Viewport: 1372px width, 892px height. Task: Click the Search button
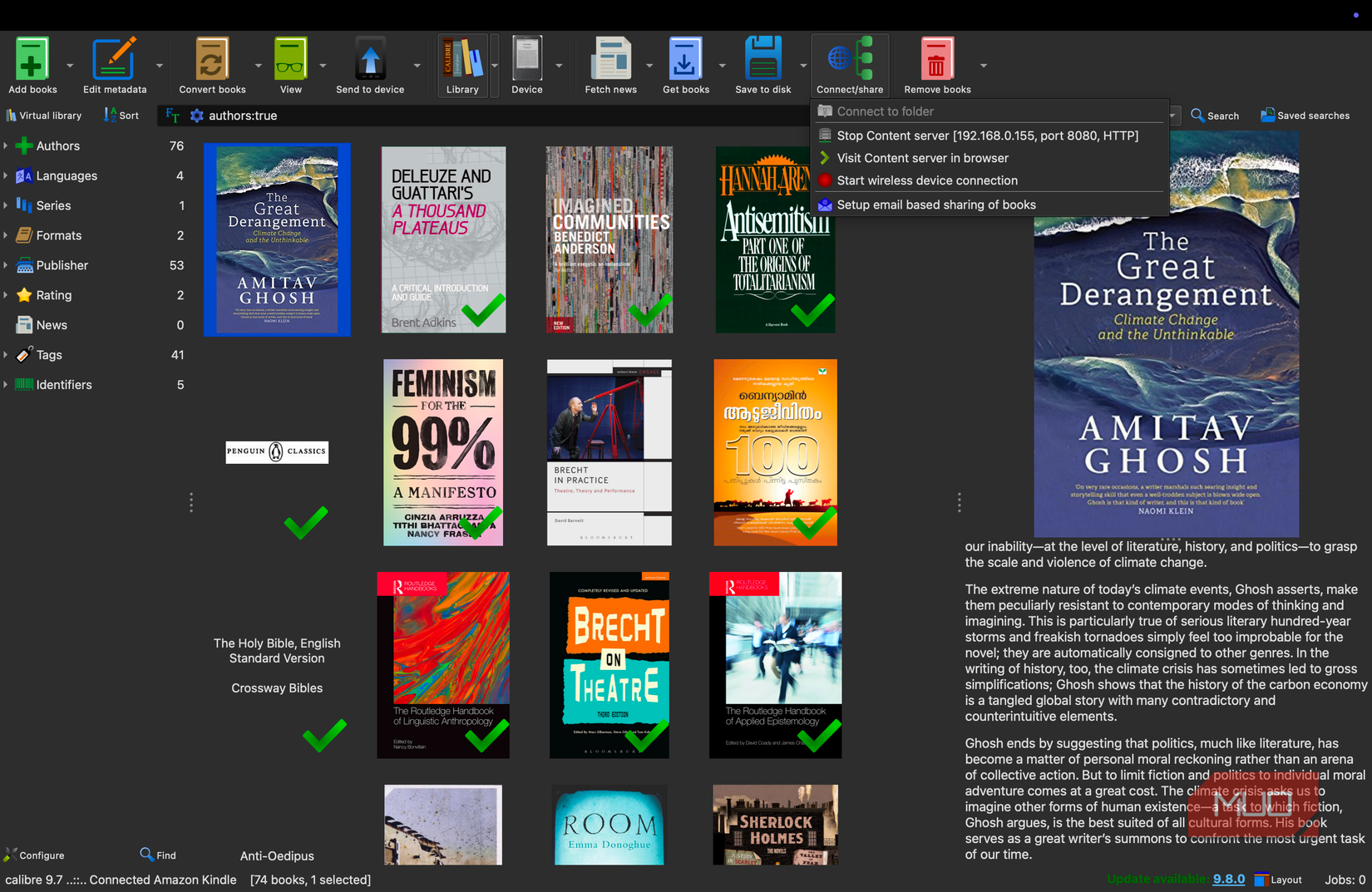point(1215,116)
